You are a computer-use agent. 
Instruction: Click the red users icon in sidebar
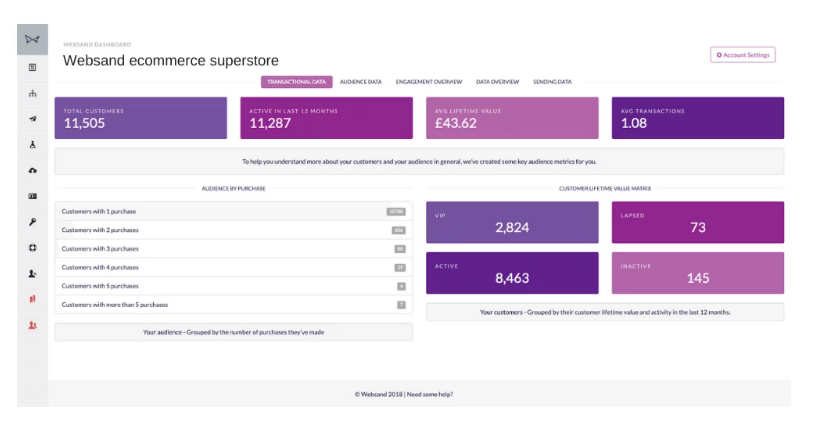(32, 324)
